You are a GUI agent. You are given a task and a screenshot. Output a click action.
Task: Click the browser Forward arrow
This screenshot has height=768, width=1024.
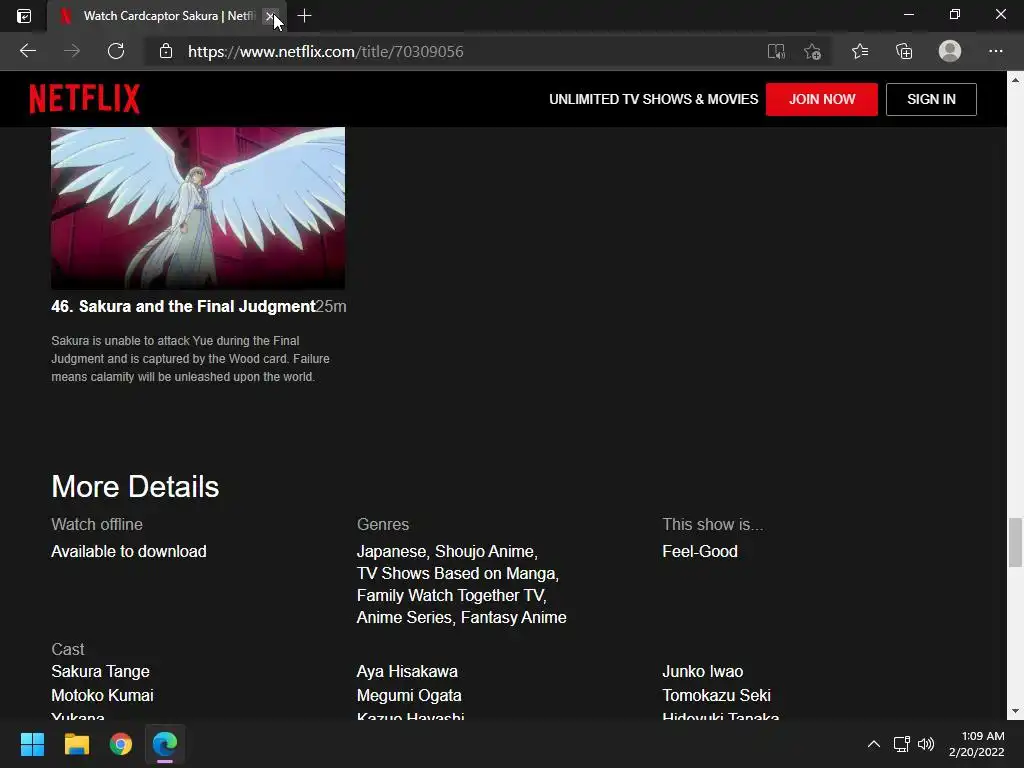[72, 51]
